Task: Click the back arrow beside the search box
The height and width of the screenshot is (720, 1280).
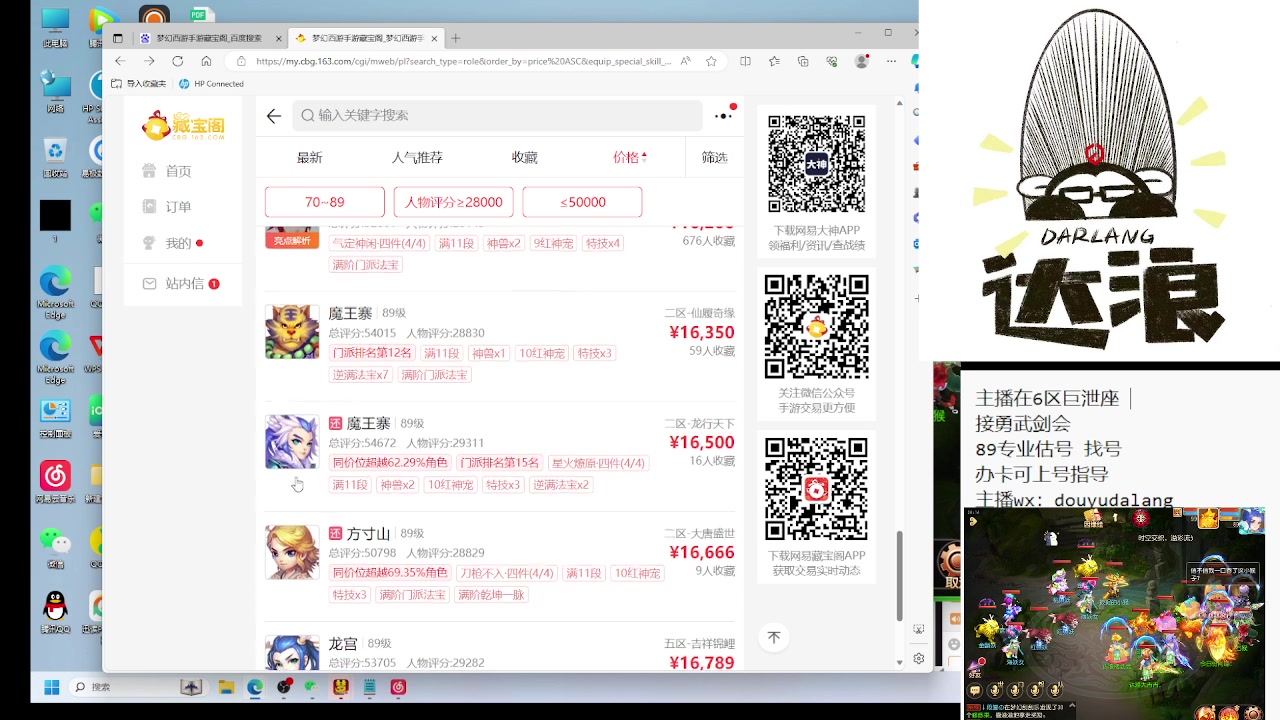Action: [274, 116]
